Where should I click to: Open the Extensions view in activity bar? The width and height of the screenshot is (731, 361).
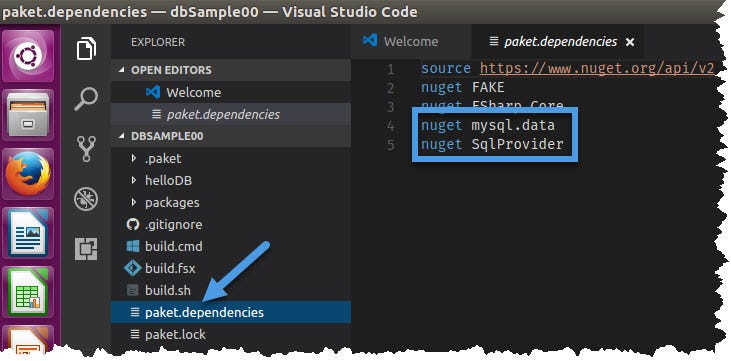tap(86, 249)
